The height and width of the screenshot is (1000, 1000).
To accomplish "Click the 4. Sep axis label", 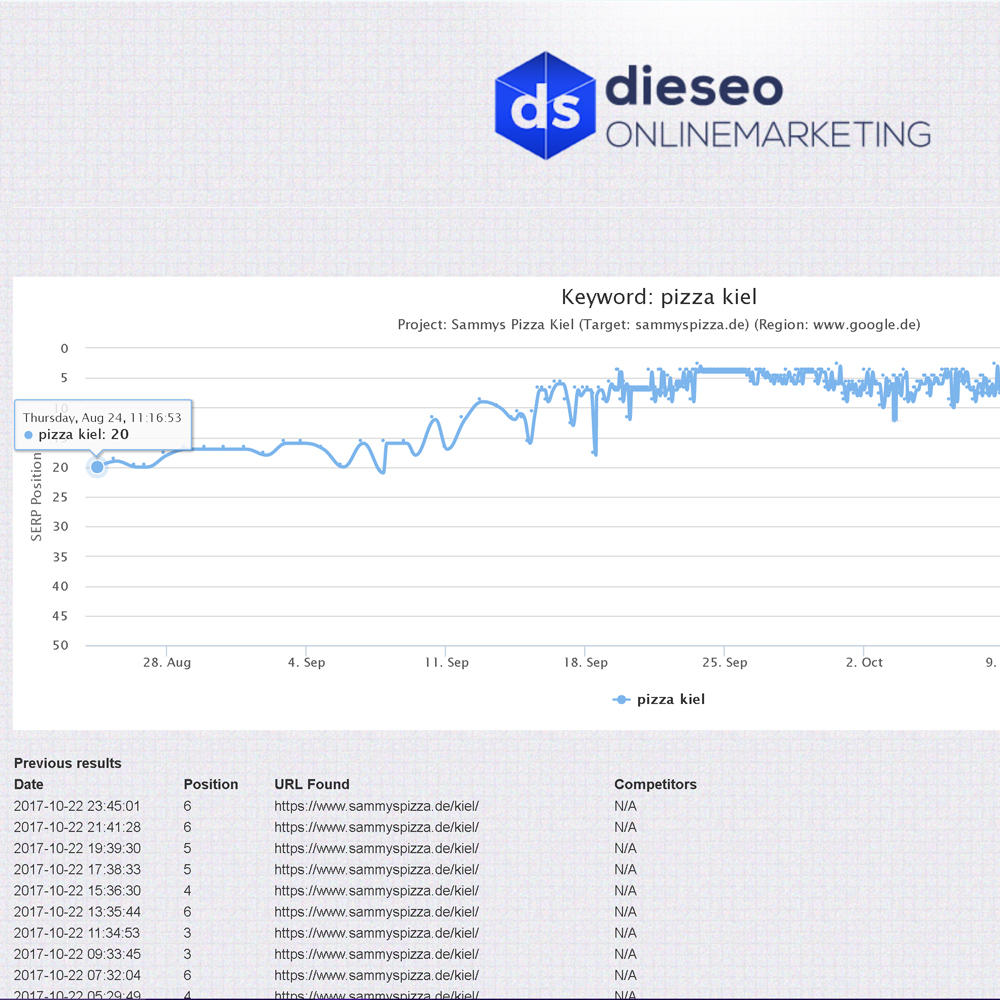I will 306,662.
